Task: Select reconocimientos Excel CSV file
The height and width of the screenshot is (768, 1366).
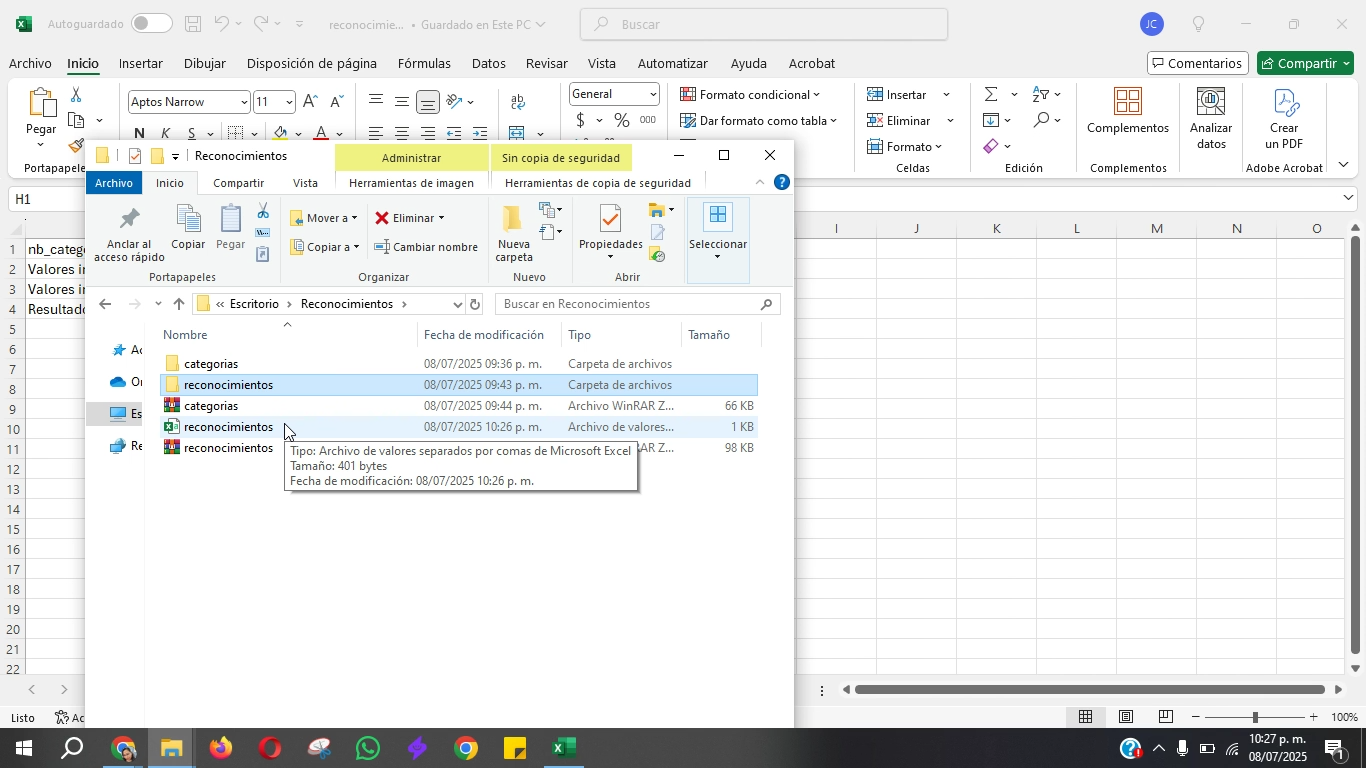Action: coord(459,427)
